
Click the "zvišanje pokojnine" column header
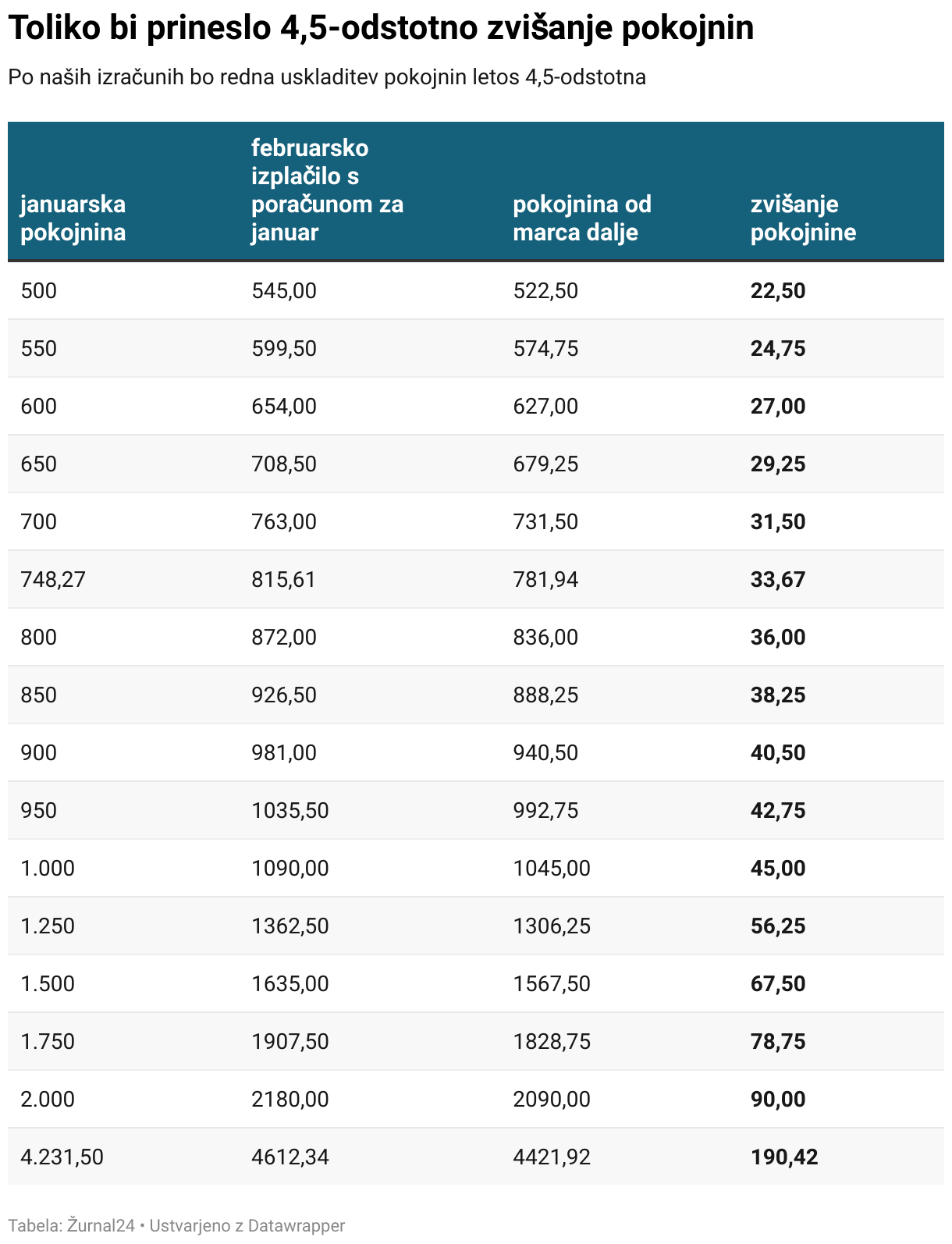803,218
